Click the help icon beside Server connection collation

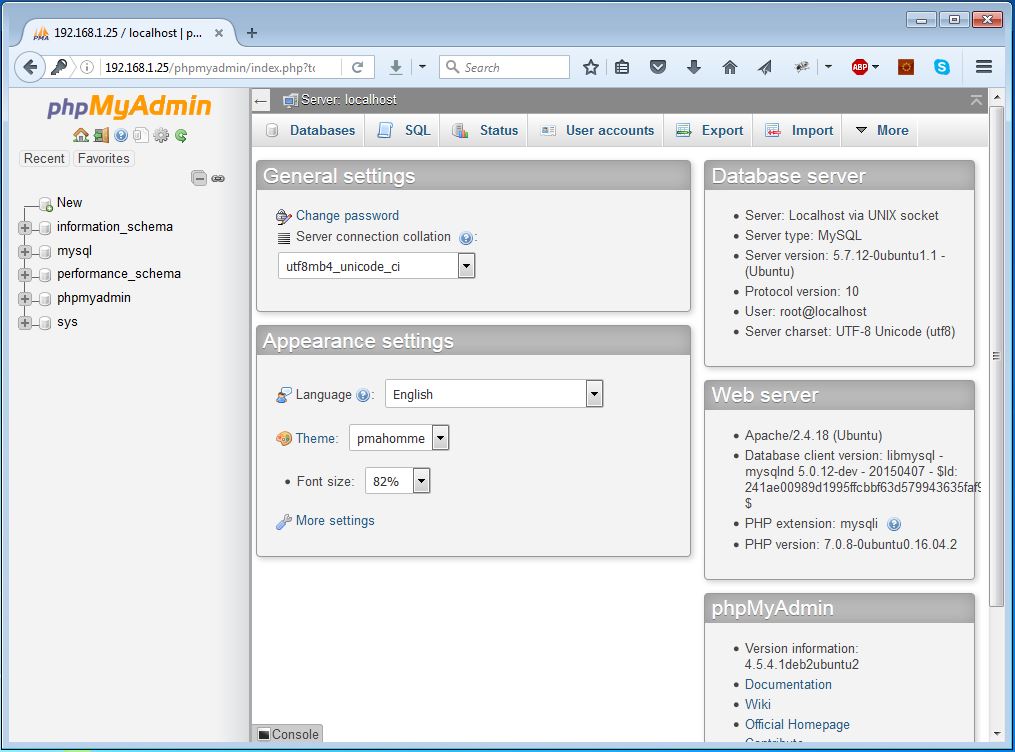tap(465, 238)
